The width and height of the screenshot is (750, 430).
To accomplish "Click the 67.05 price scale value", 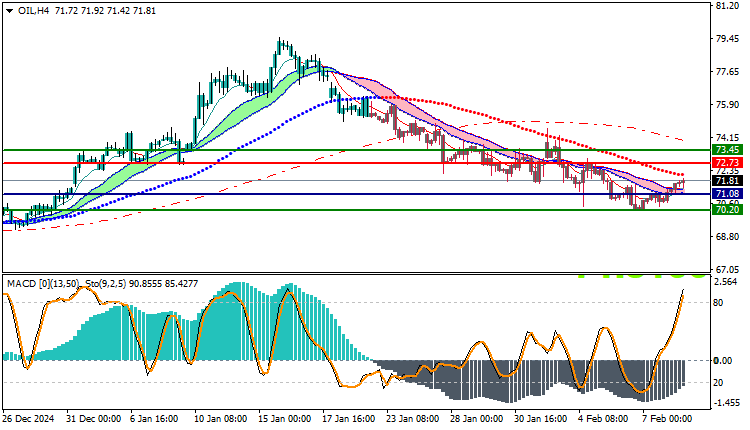I will [x=728, y=269].
